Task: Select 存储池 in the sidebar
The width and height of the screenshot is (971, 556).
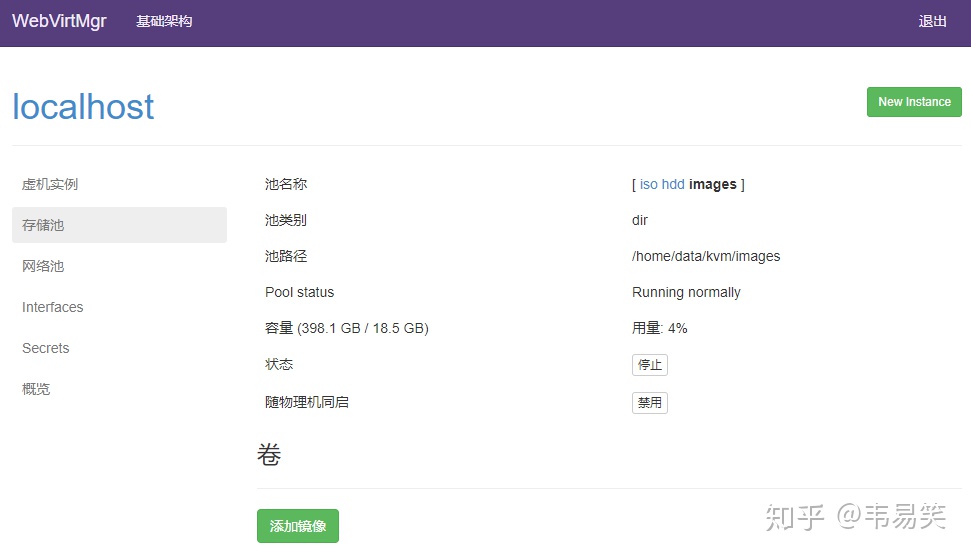Action: click(119, 225)
